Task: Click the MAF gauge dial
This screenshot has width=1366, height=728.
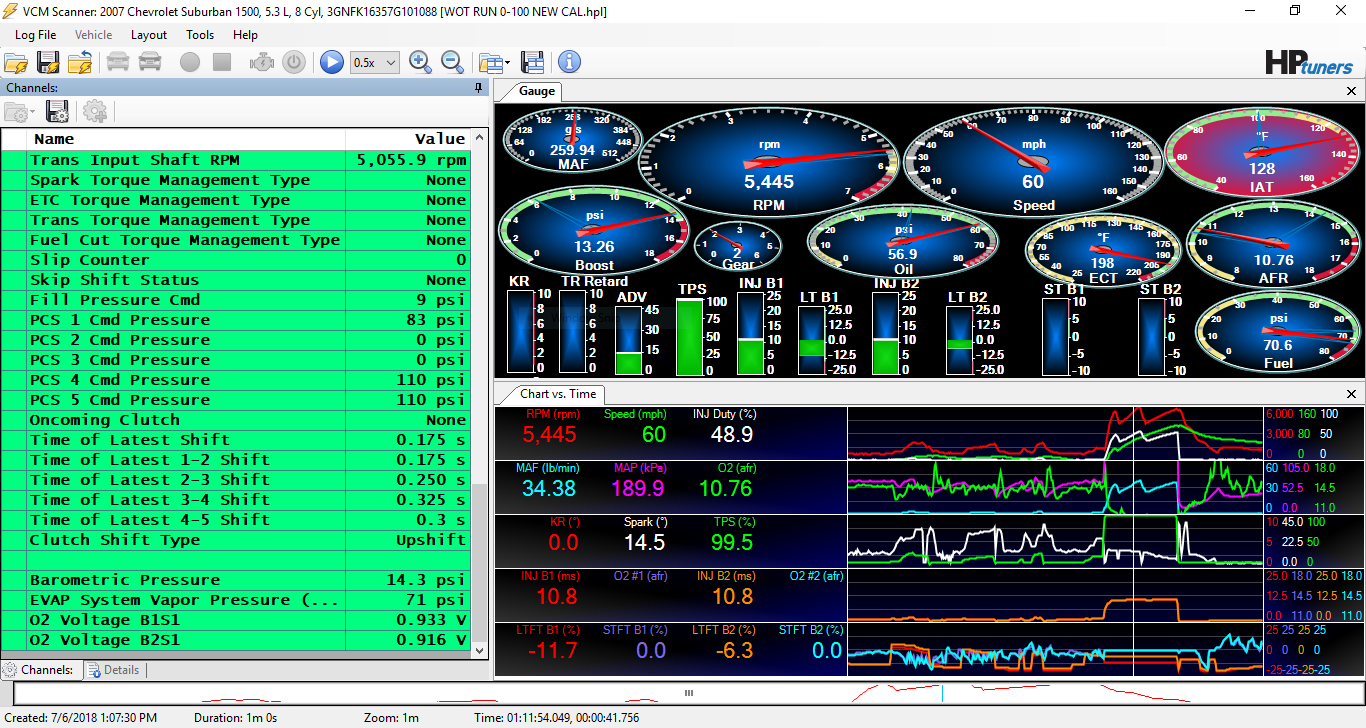Action: (573, 142)
